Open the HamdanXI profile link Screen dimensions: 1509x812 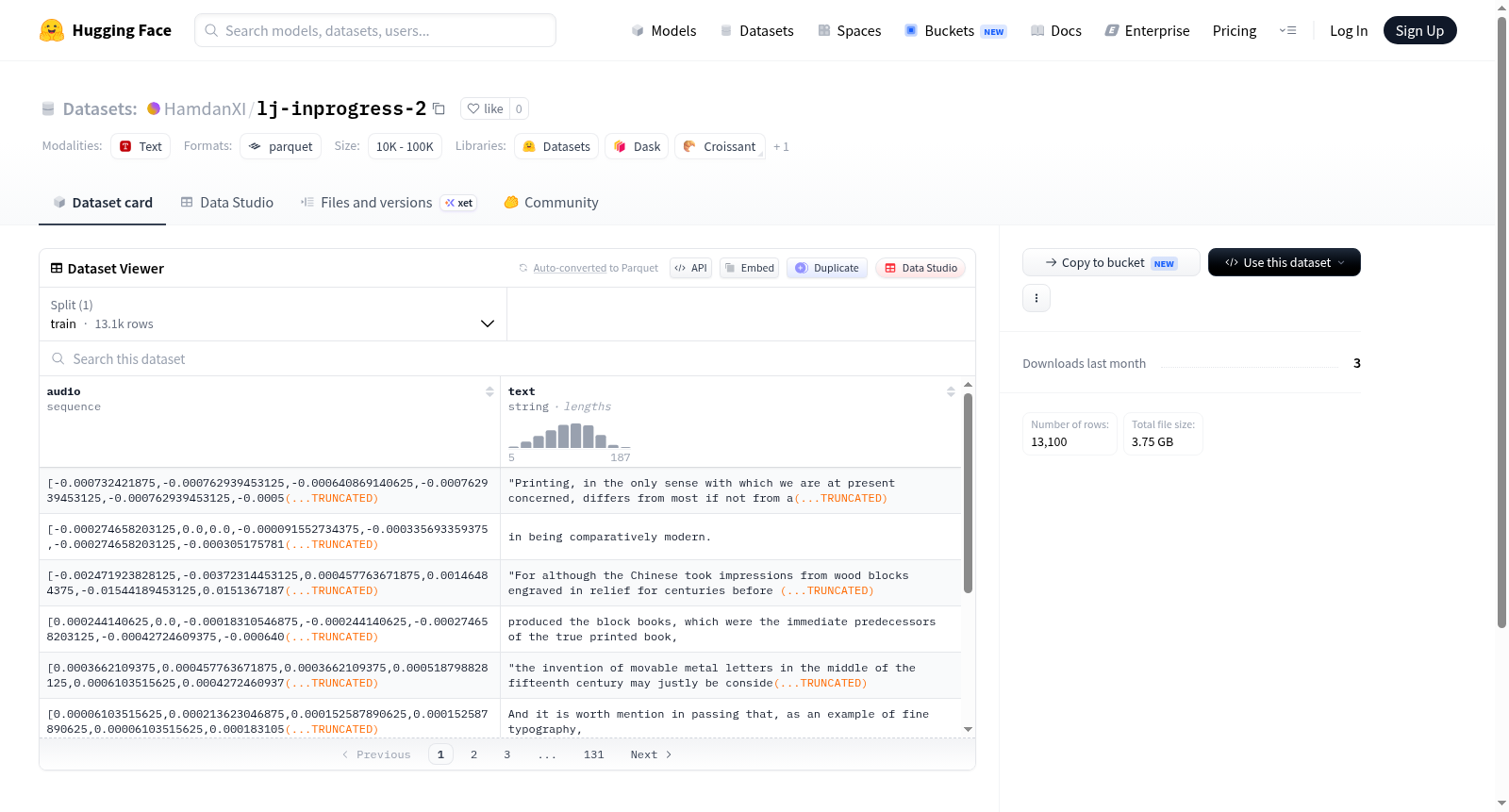[x=205, y=108]
